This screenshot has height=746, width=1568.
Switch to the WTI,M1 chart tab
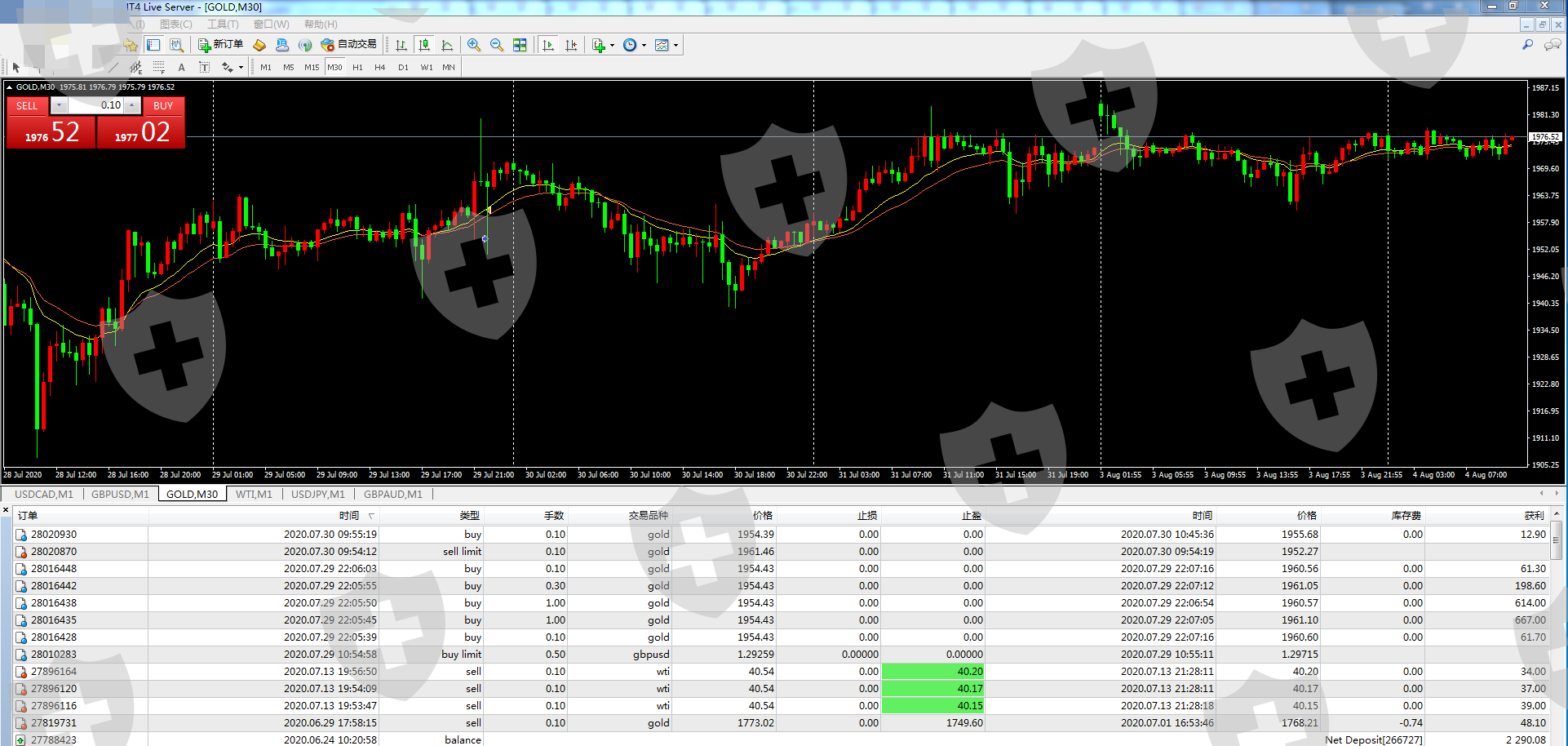tap(254, 494)
